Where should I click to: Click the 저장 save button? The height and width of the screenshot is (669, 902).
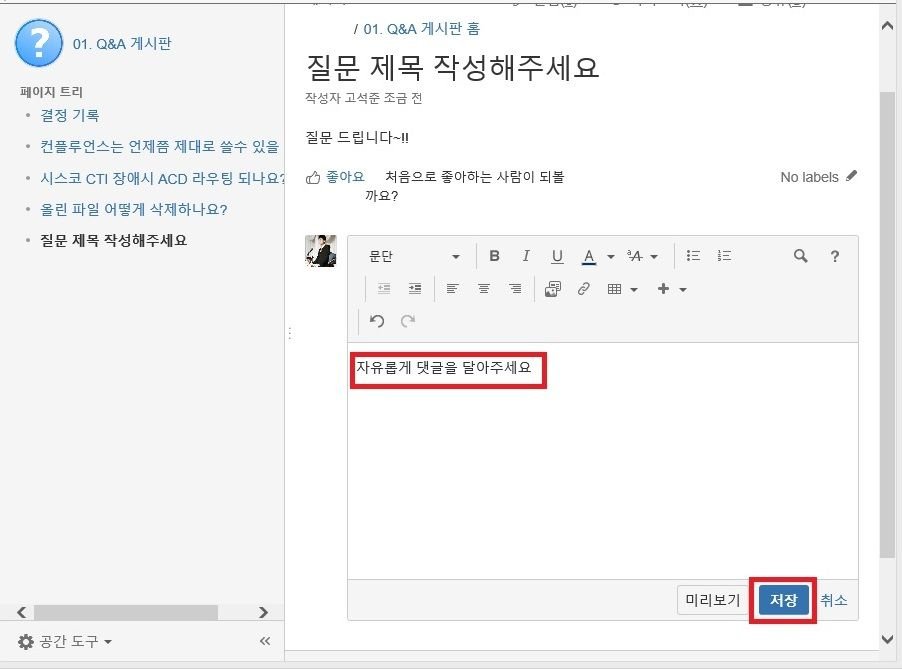pos(783,601)
